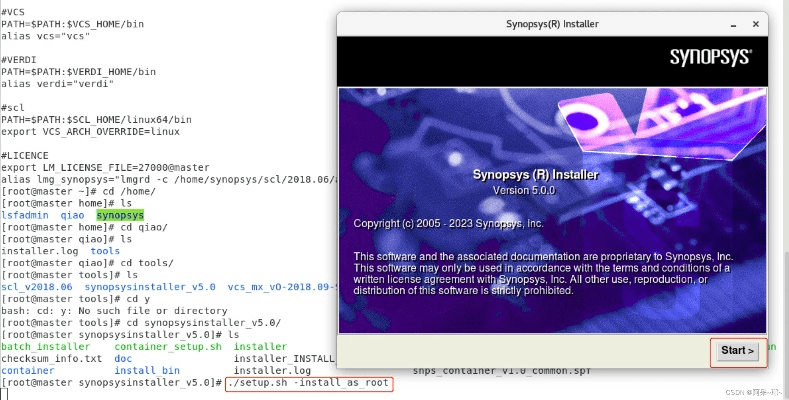Click 'batch_installer' file in the terminal listing

pyautogui.click(x=45, y=346)
